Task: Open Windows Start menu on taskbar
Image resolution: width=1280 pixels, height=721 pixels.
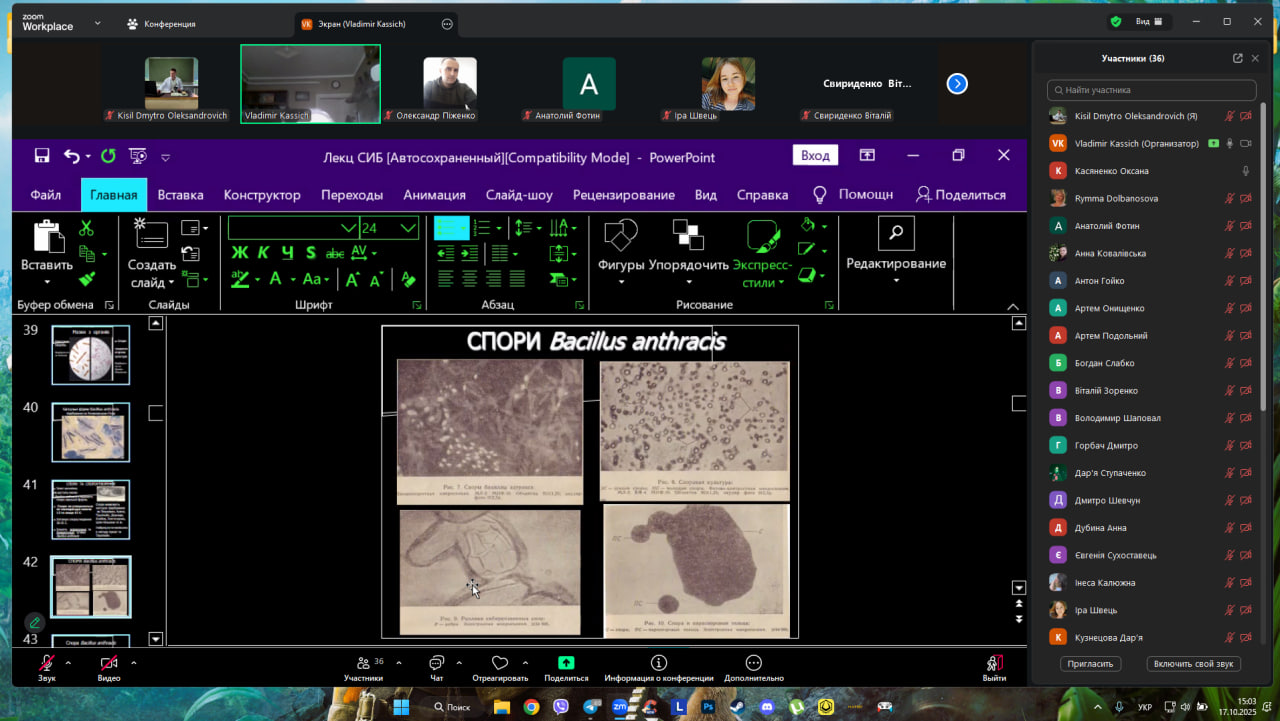Action: (401, 707)
